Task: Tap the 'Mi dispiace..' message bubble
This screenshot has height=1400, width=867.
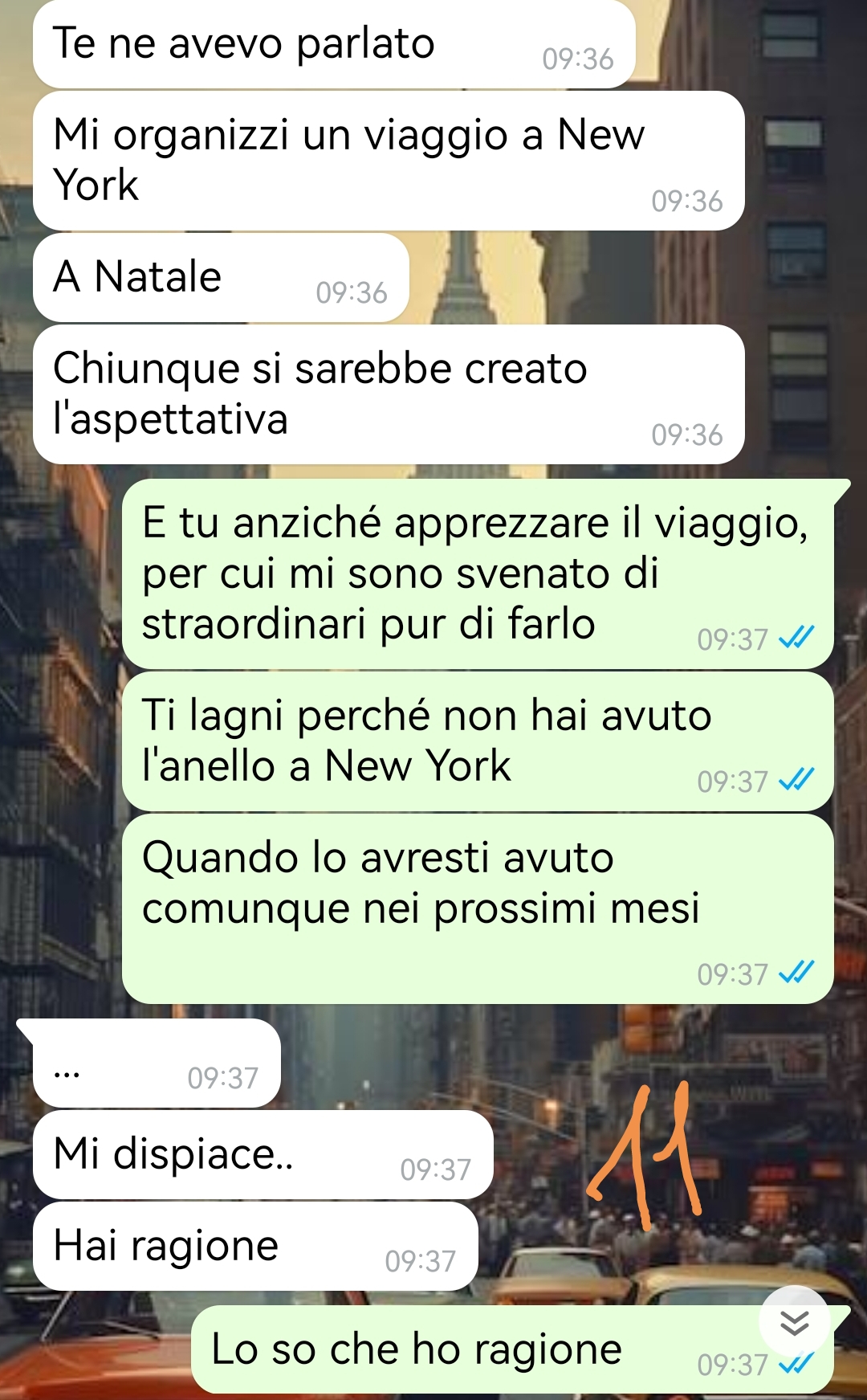Action: (x=263, y=1155)
